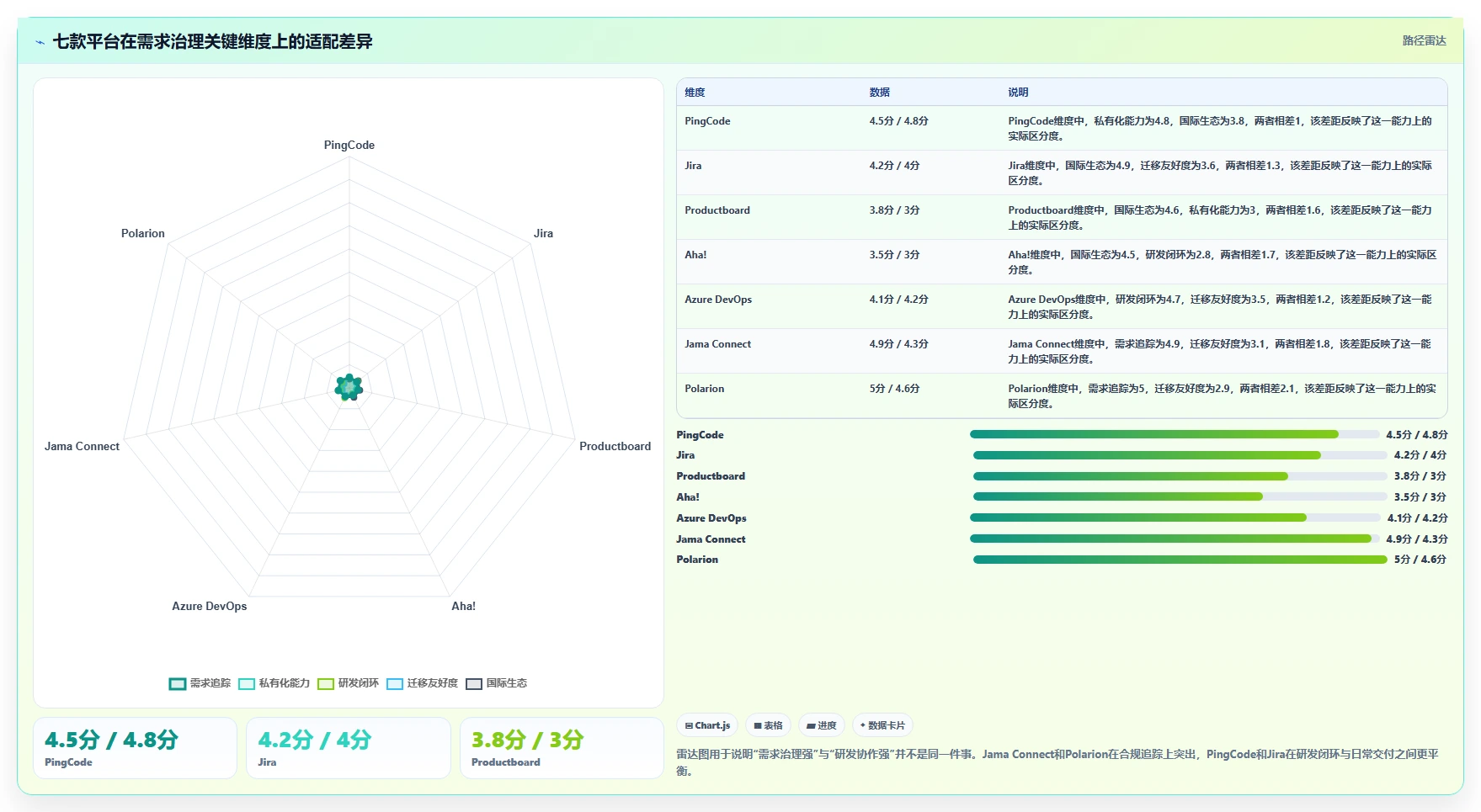The width and height of the screenshot is (1481, 812).
Task: Click the small icon before the dashboard title
Action: pyautogui.click(x=40, y=42)
